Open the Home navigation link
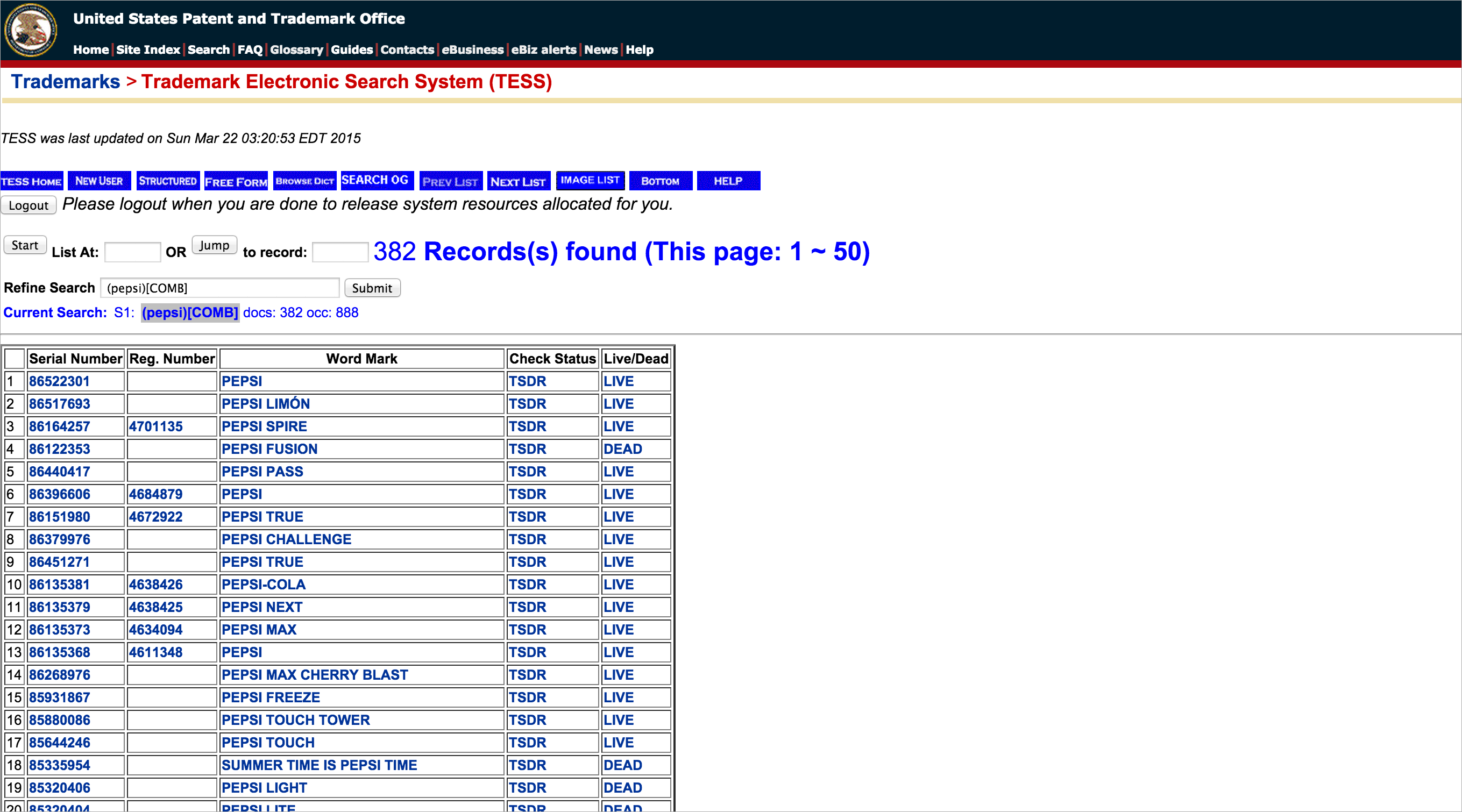The width and height of the screenshot is (1462, 812). click(x=91, y=50)
